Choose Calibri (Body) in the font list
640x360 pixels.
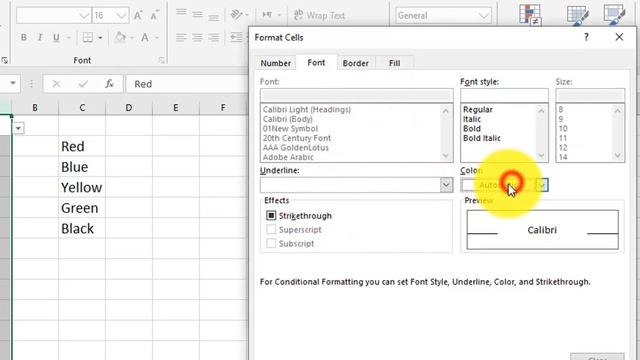(x=288, y=119)
